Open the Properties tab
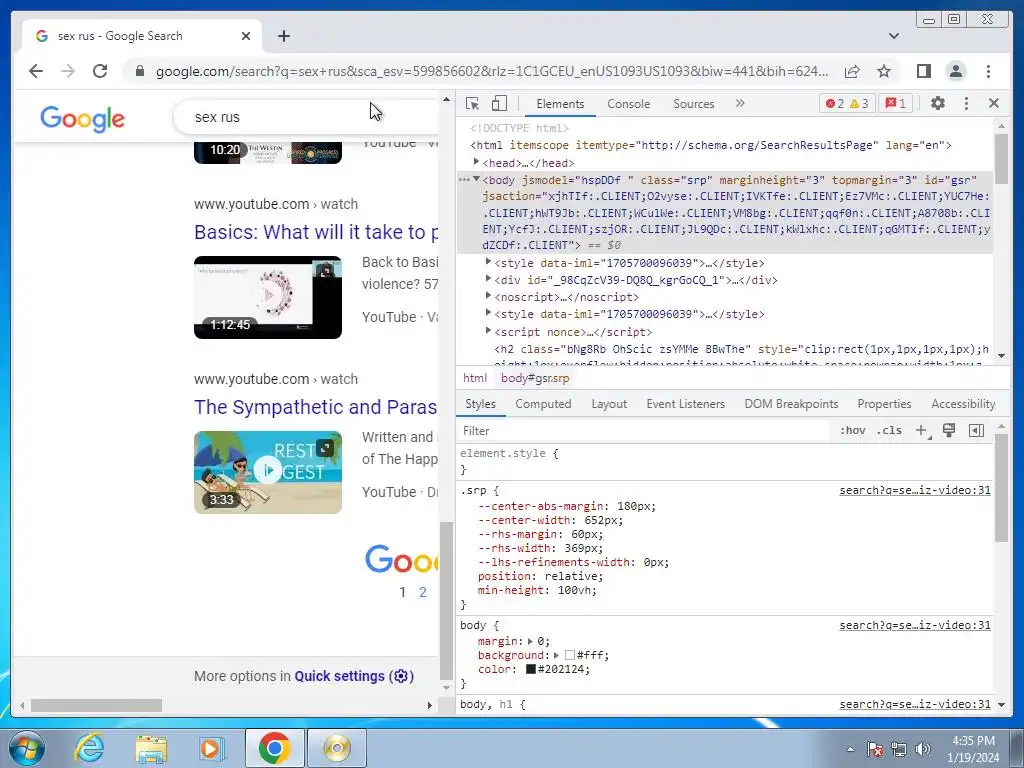This screenshot has height=768, width=1024. point(884,404)
